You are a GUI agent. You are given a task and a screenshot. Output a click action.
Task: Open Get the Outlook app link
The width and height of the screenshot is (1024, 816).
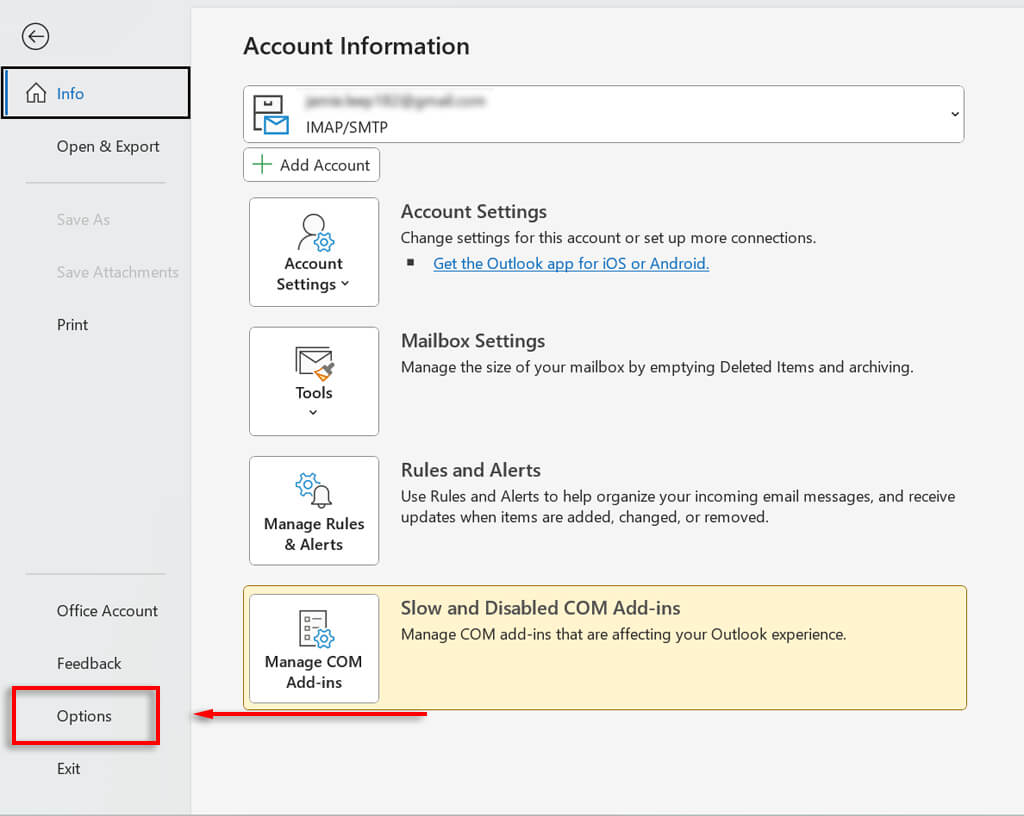(x=571, y=264)
